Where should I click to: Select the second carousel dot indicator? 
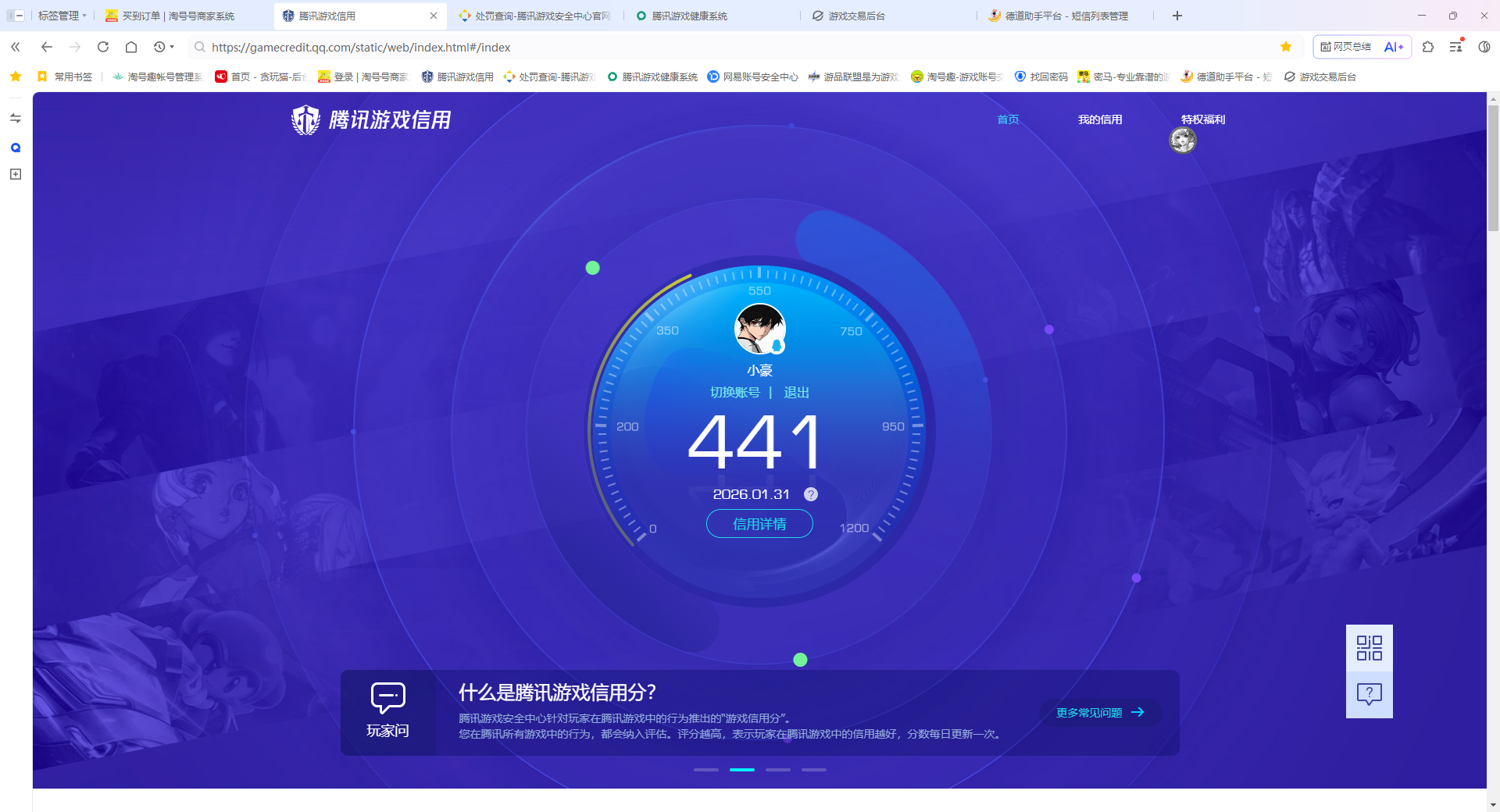coord(742,769)
